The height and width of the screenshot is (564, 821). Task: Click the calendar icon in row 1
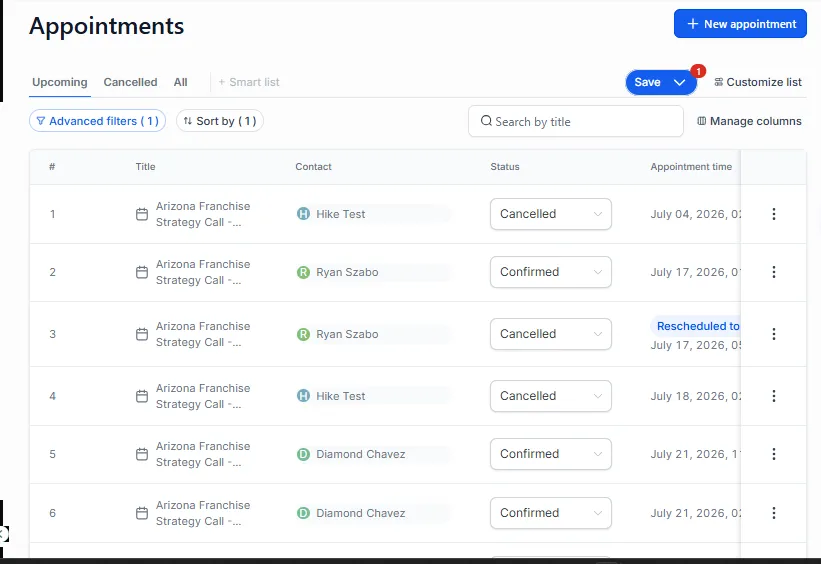click(142, 214)
